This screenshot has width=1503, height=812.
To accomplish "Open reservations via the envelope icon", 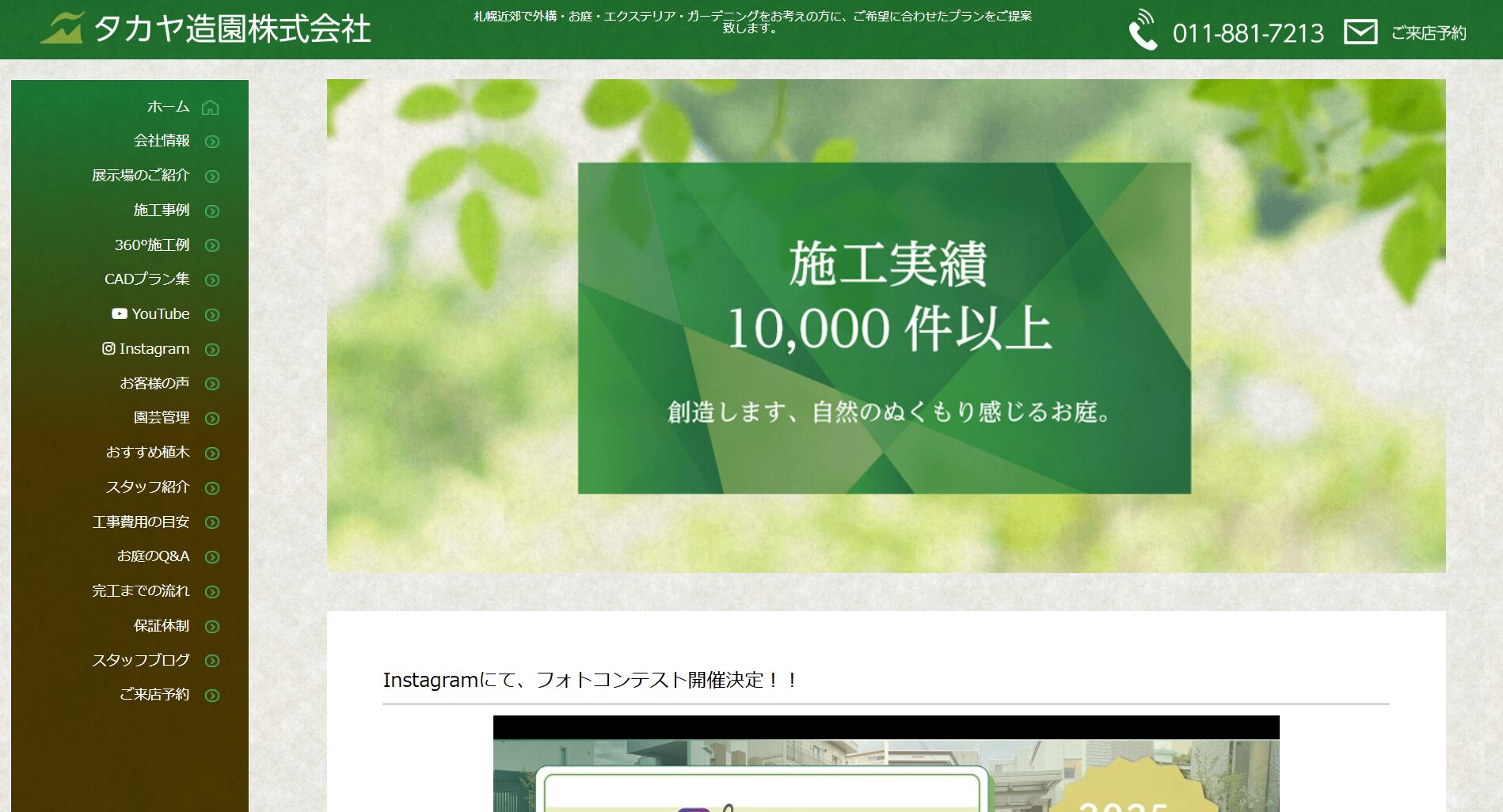I will [x=1363, y=32].
